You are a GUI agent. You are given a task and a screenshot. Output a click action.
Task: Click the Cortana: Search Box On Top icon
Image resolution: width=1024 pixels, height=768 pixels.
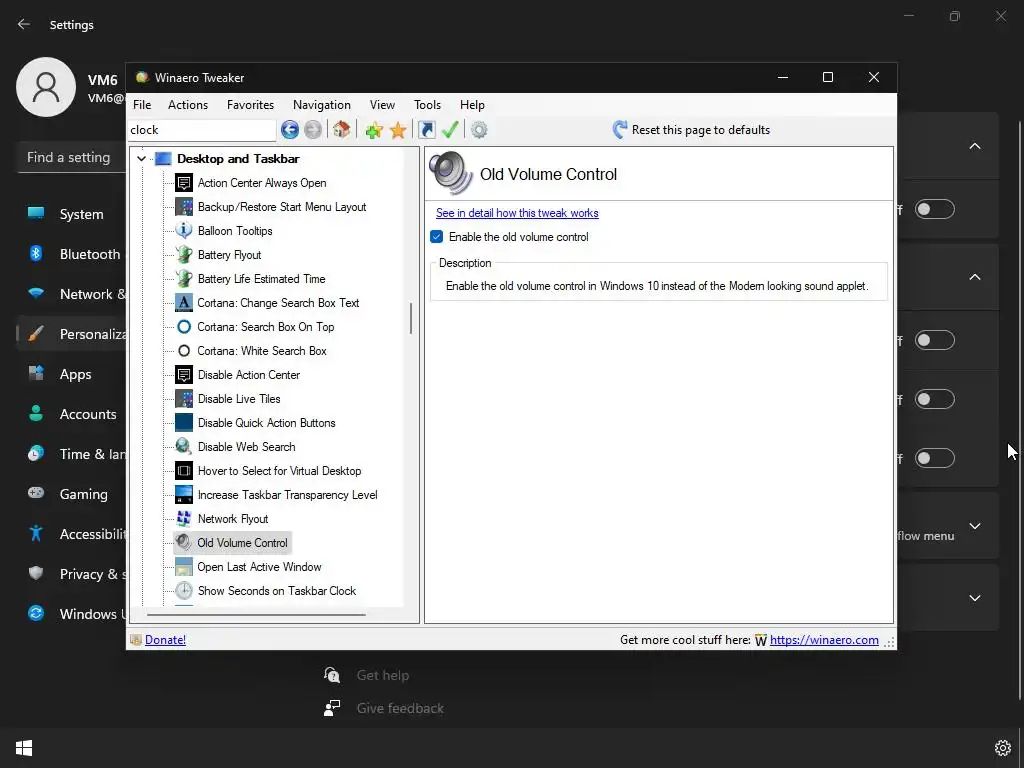coord(184,327)
